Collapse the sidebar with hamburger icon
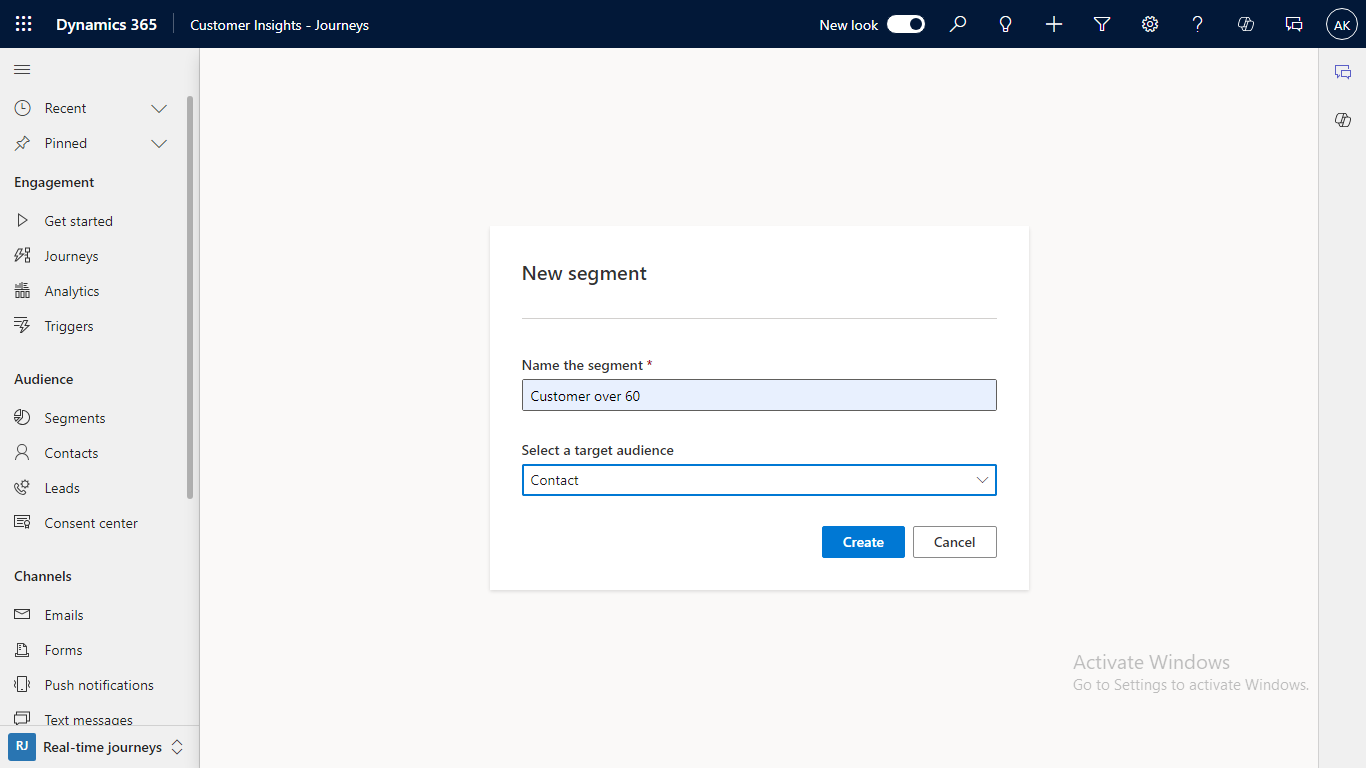The image size is (1366, 768). (x=21, y=69)
